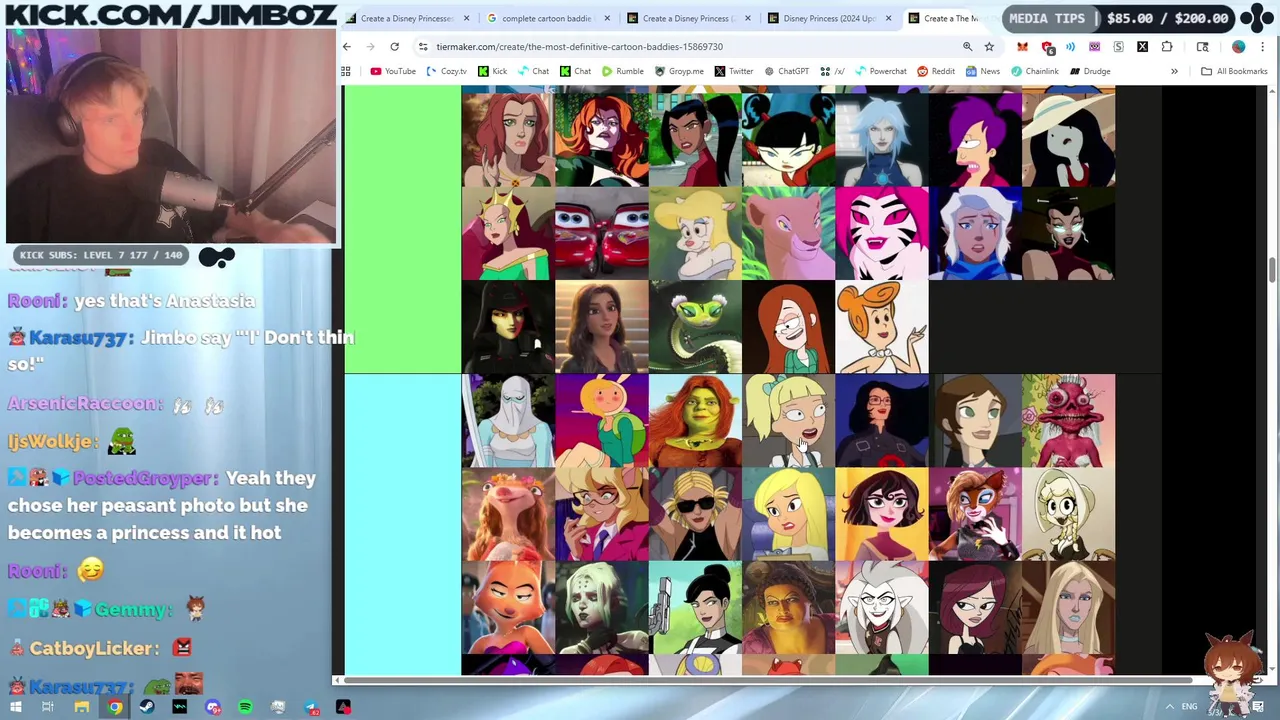
Task: Pick the bunny-hat Fionna image
Action: point(601,421)
